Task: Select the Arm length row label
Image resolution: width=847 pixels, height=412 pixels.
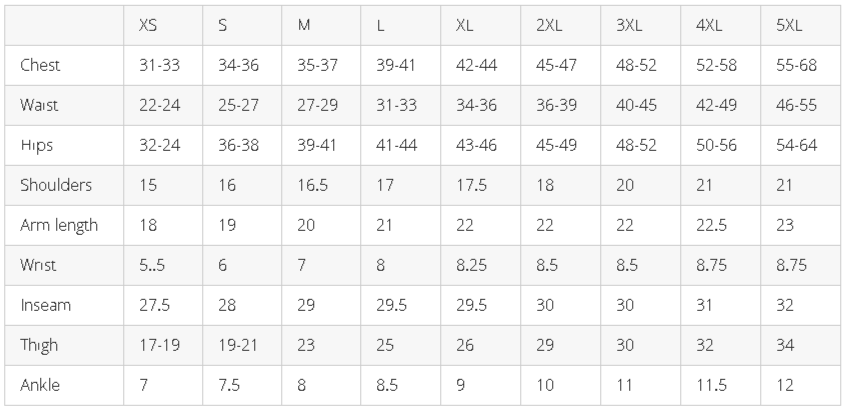Action: point(59,225)
